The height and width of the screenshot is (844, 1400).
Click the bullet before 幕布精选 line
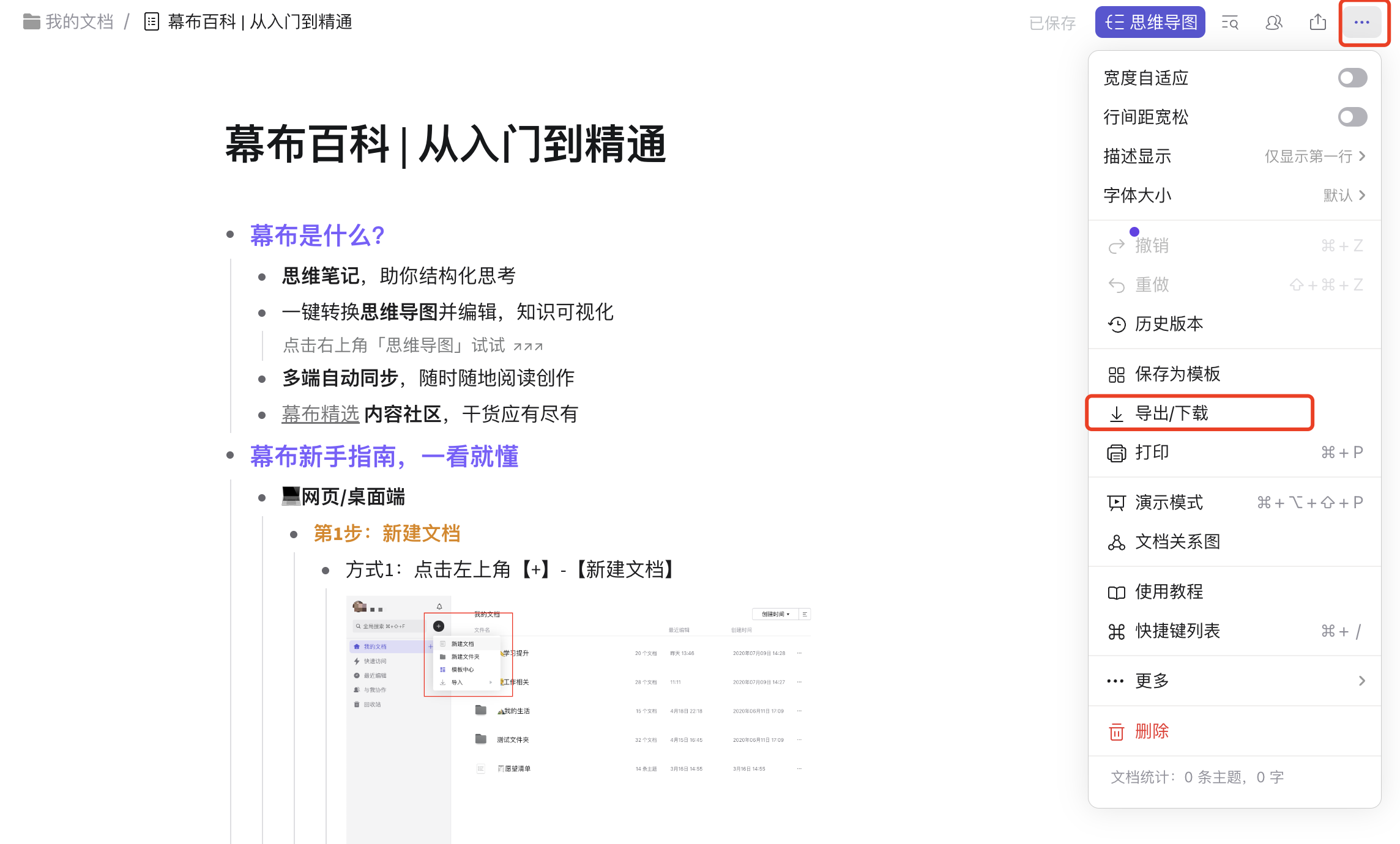[x=262, y=415]
